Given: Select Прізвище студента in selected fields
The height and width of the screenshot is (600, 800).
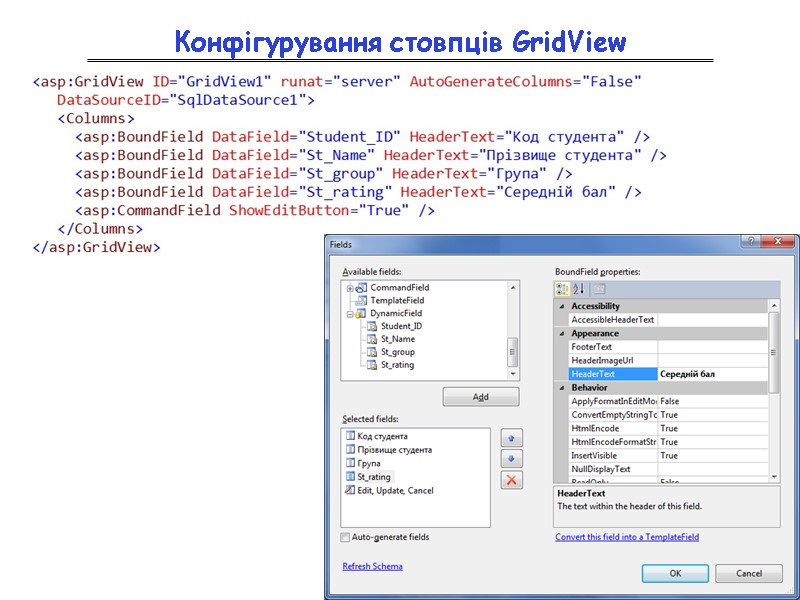Looking at the screenshot, I should pos(394,449).
